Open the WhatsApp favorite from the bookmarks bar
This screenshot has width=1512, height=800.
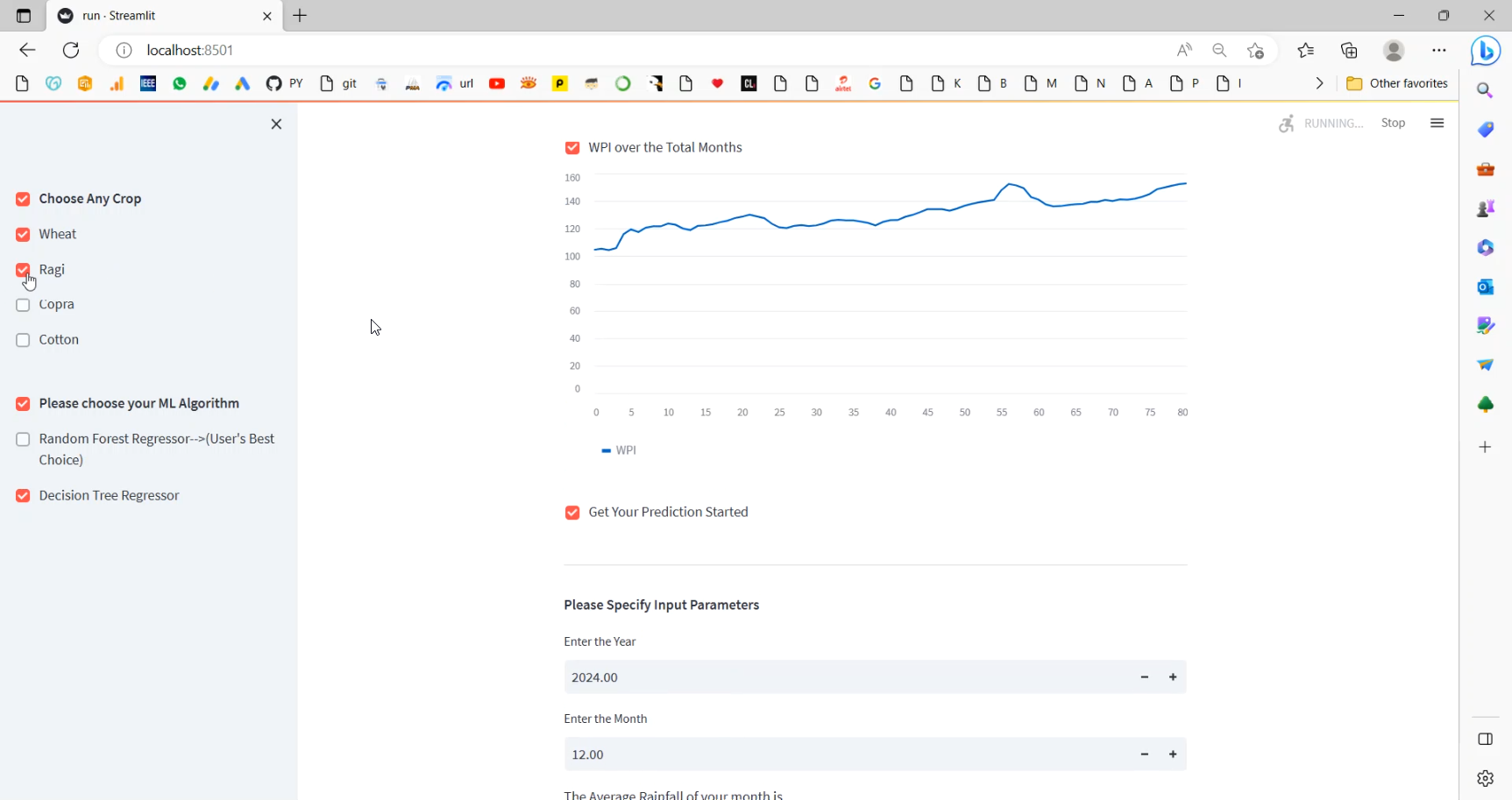tap(179, 83)
